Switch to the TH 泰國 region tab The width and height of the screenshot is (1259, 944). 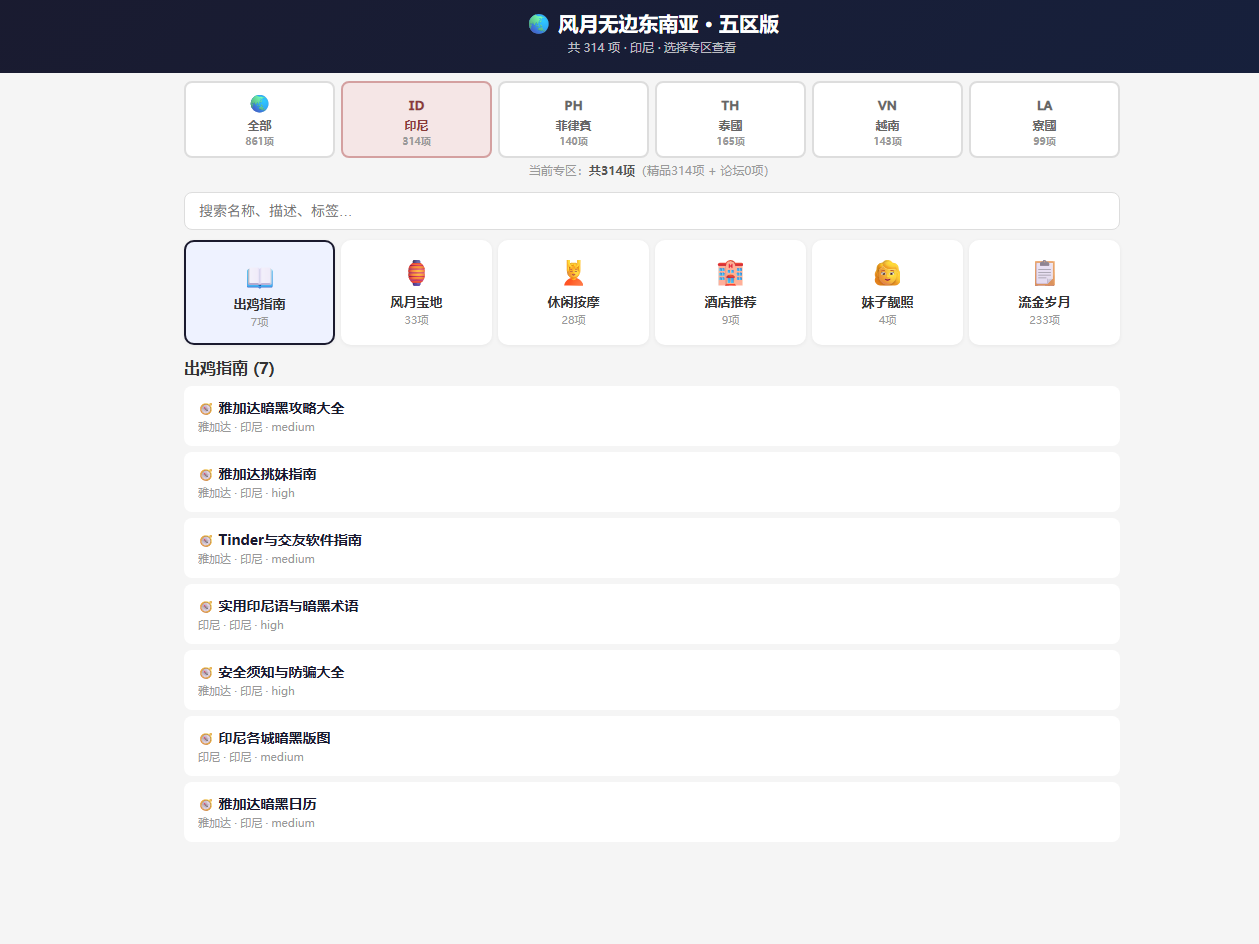730,119
